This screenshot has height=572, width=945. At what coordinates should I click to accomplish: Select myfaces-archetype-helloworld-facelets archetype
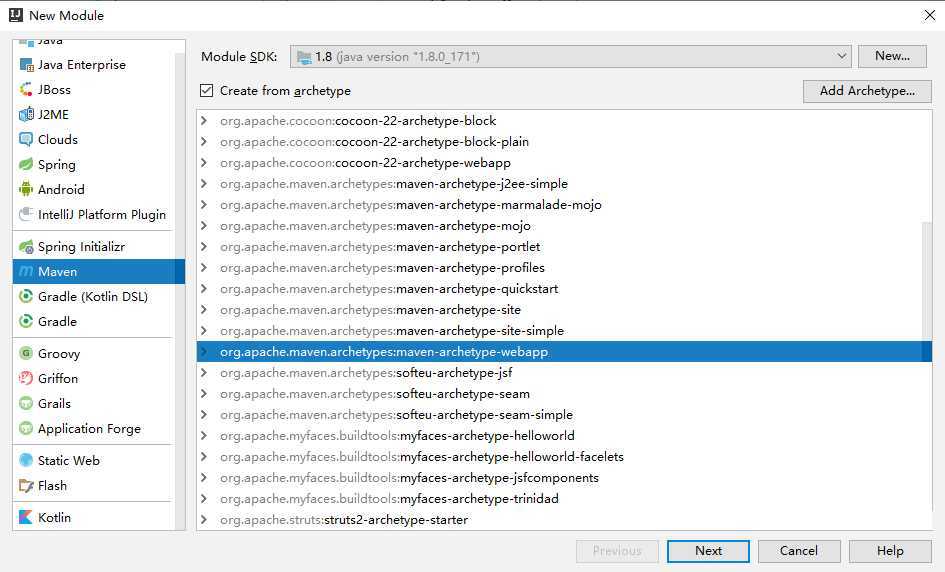pos(564,456)
